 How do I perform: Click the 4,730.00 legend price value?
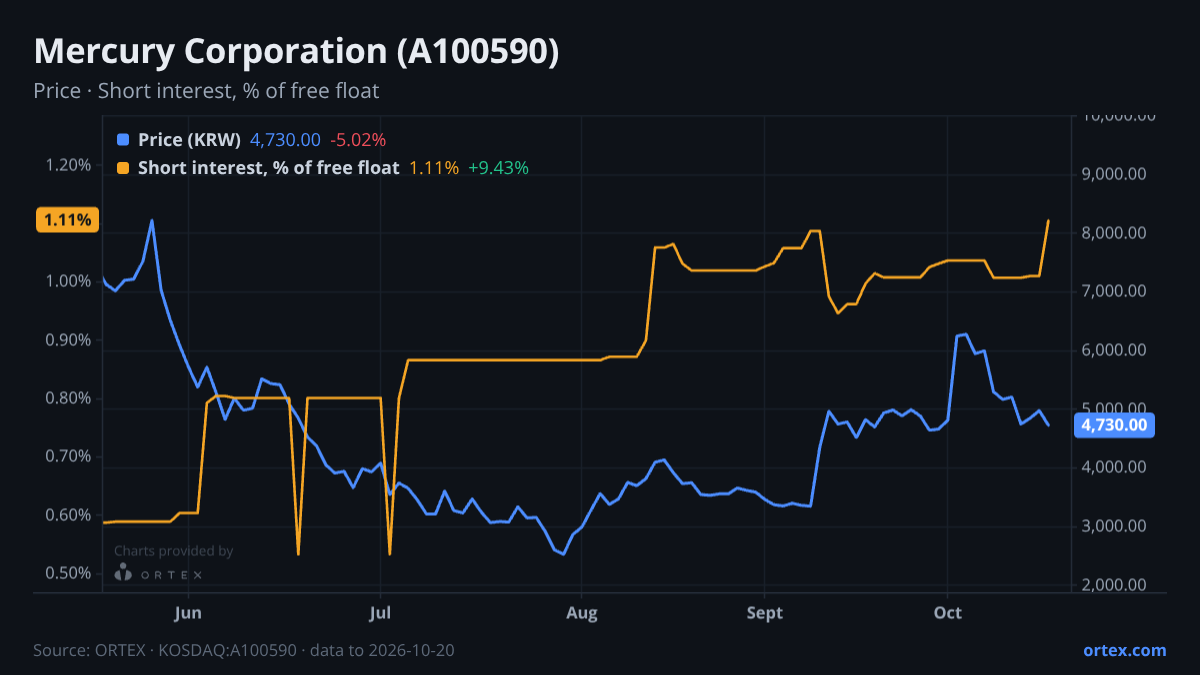point(285,140)
